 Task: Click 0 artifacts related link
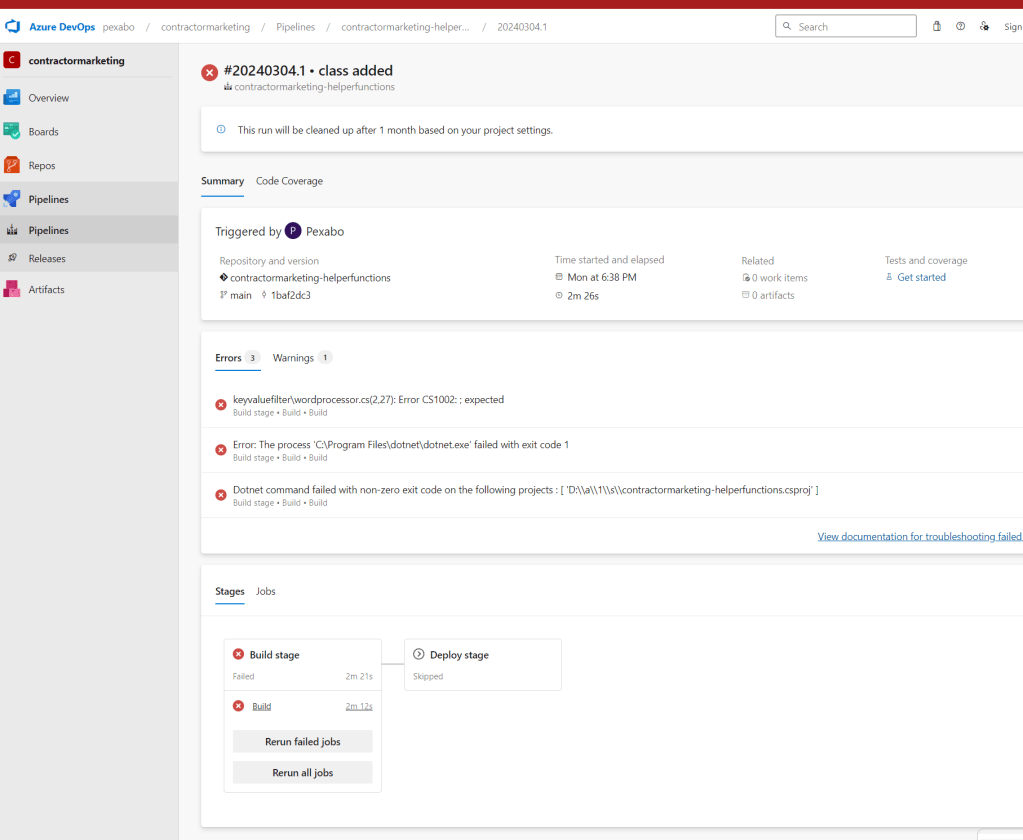pyautogui.click(x=773, y=295)
